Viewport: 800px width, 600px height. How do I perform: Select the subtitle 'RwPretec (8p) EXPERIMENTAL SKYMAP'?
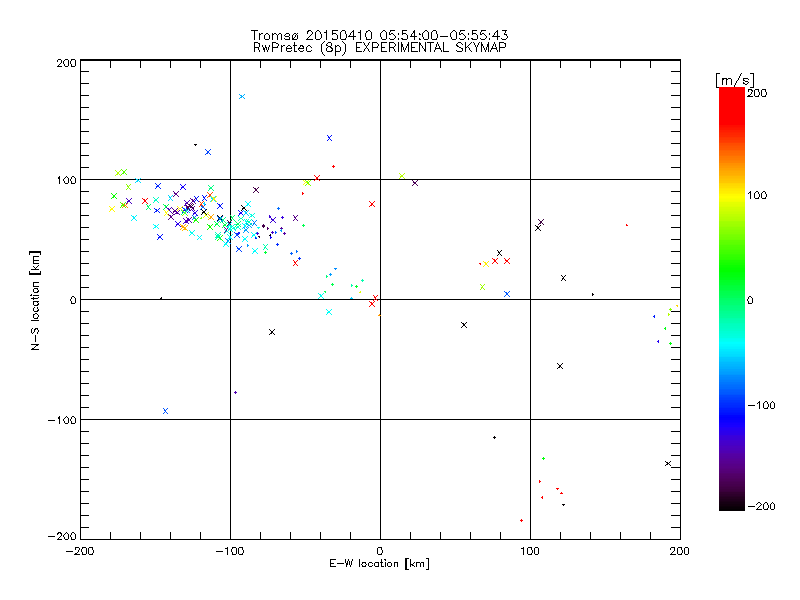pos(380,47)
